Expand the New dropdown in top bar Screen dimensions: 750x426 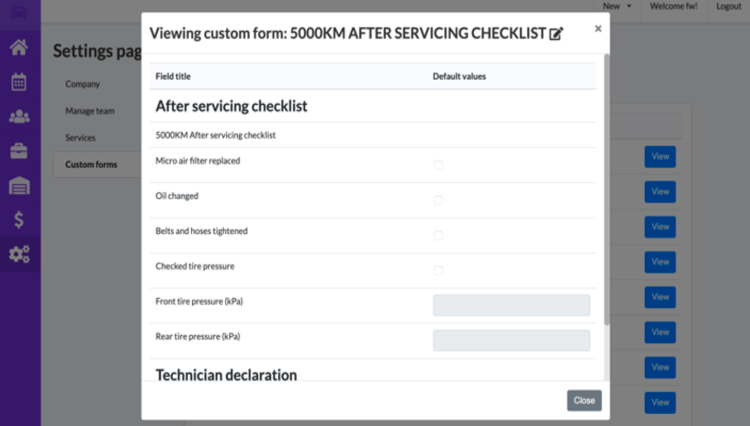616,6
